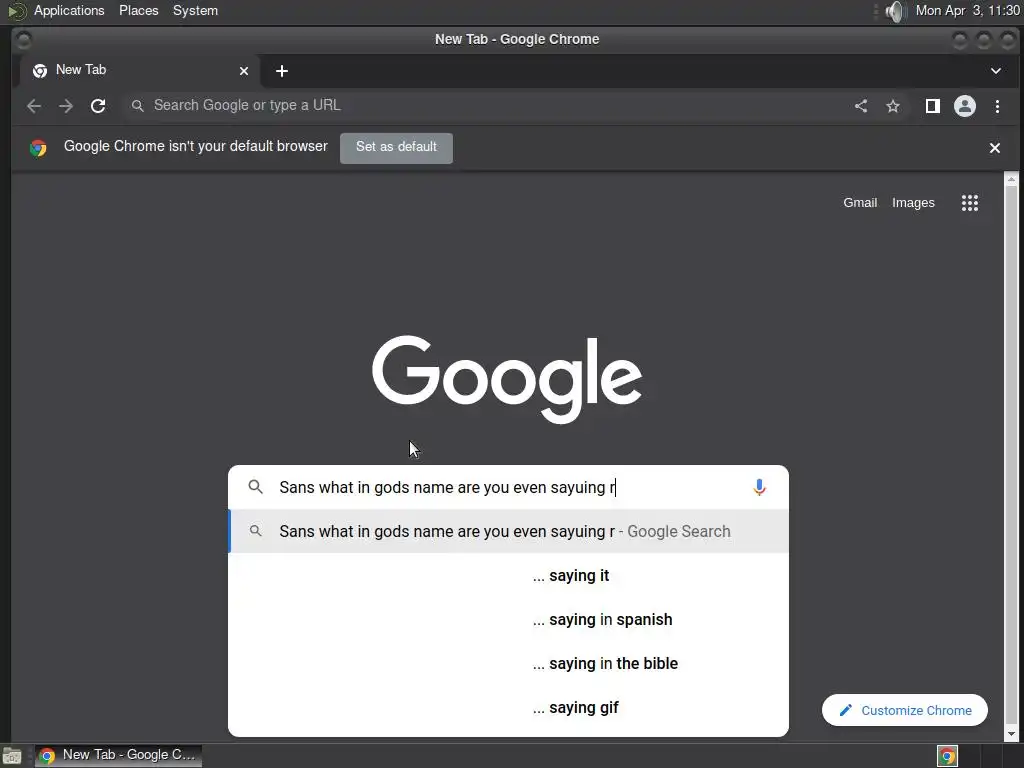Click the browser forward arrow
This screenshot has width=1024, height=768.
[x=66, y=106]
